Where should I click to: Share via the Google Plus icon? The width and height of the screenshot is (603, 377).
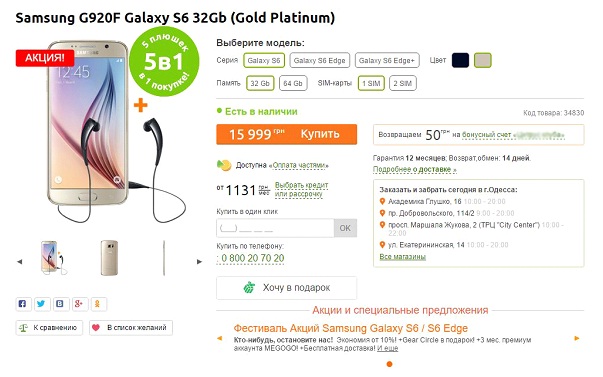[x=79, y=304]
